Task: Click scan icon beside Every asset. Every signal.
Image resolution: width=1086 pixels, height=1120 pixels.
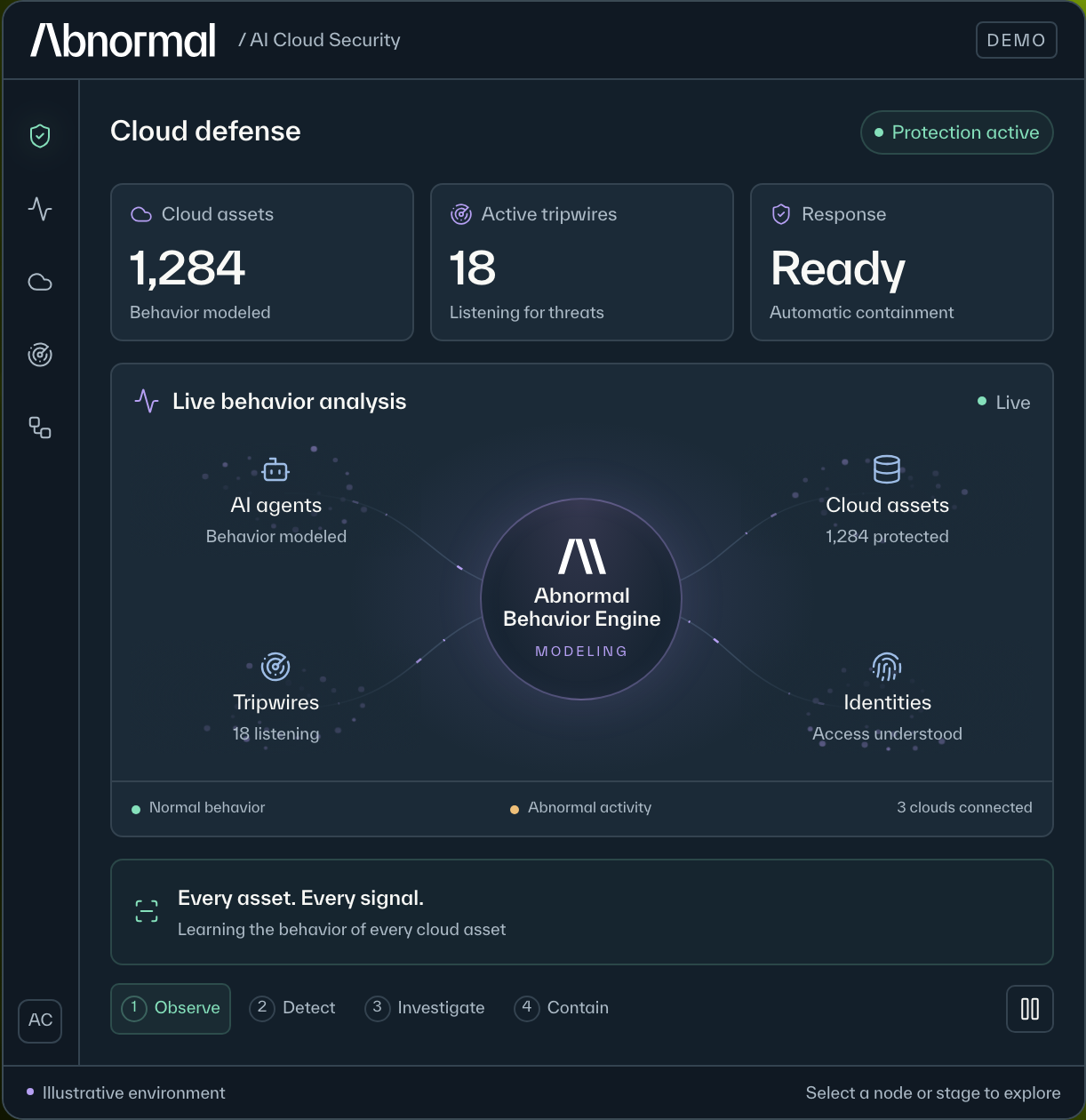Action: [x=147, y=911]
